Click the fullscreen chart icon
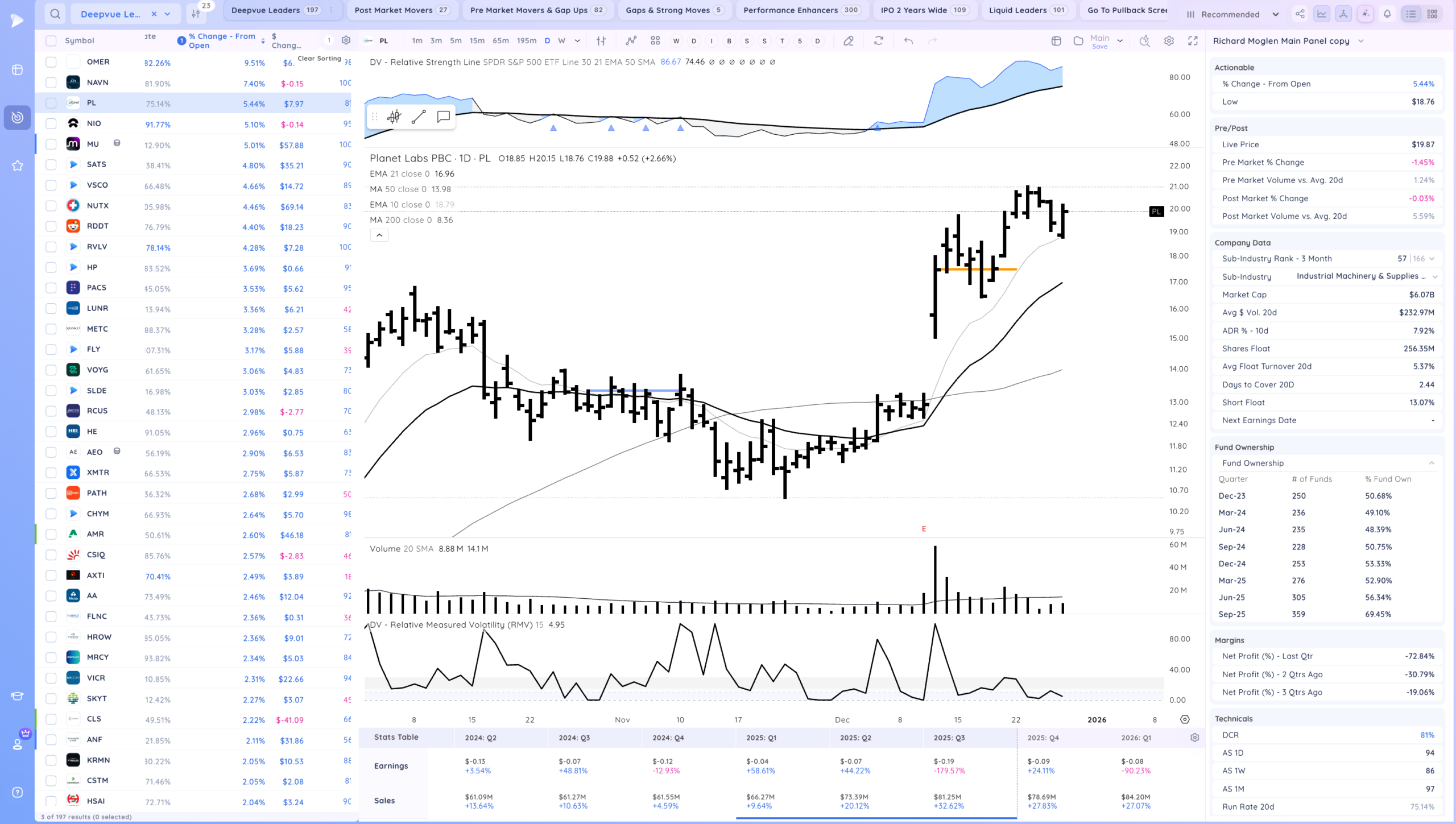This screenshot has height=824, width=1456. pyautogui.click(x=1193, y=41)
